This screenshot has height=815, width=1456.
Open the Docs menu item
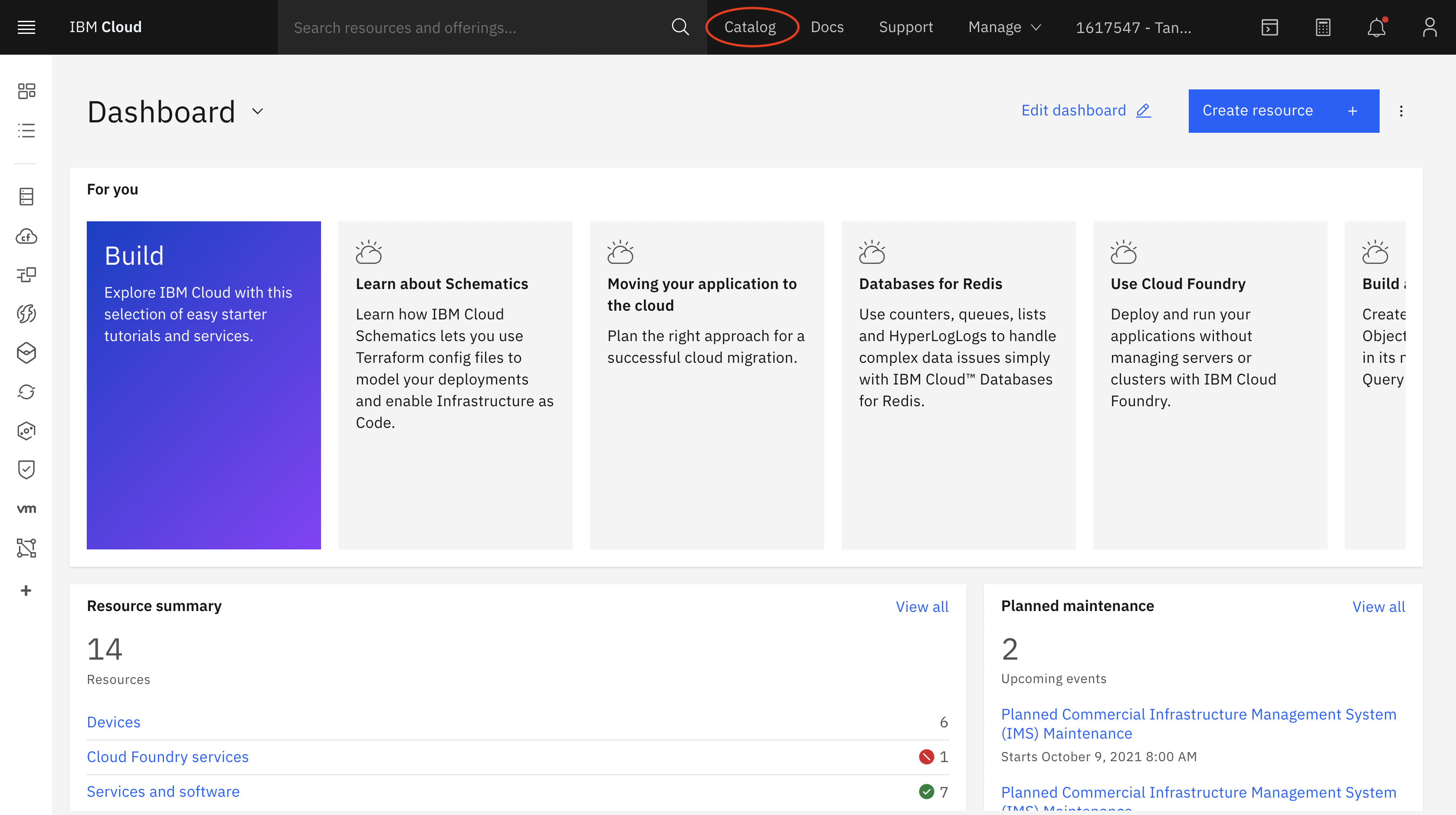[827, 27]
